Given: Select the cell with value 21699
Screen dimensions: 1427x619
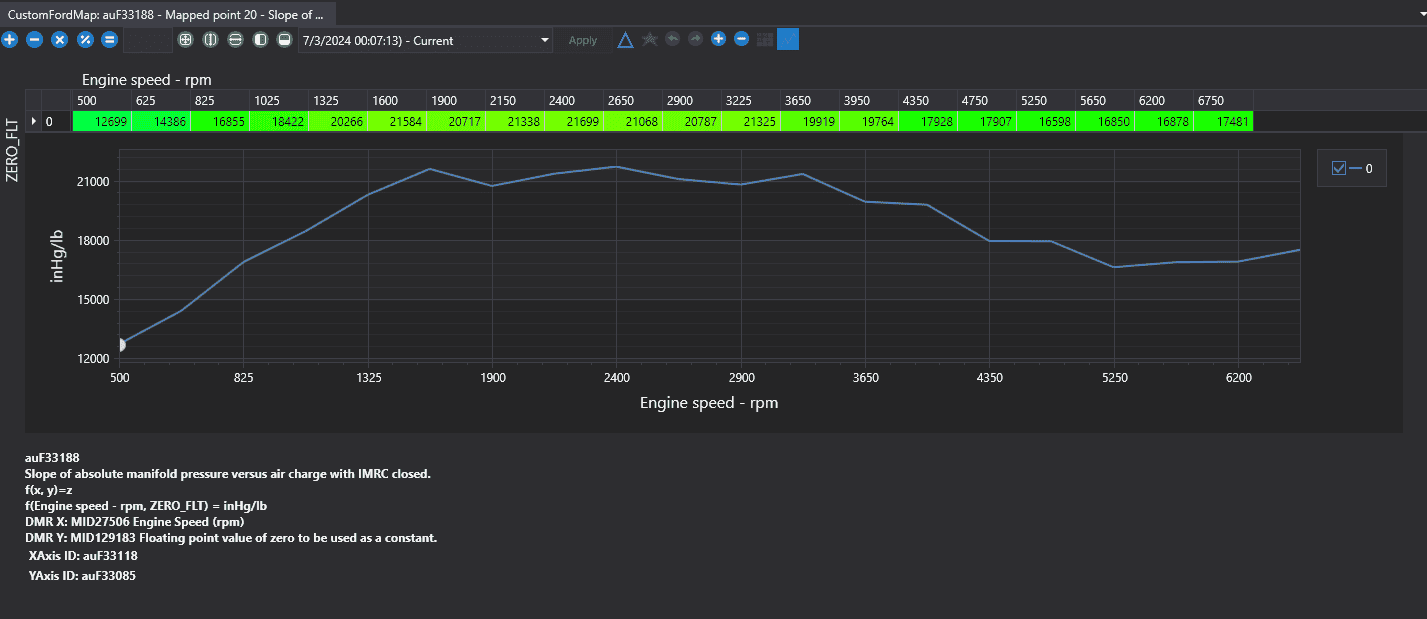Looking at the screenshot, I should [574, 121].
